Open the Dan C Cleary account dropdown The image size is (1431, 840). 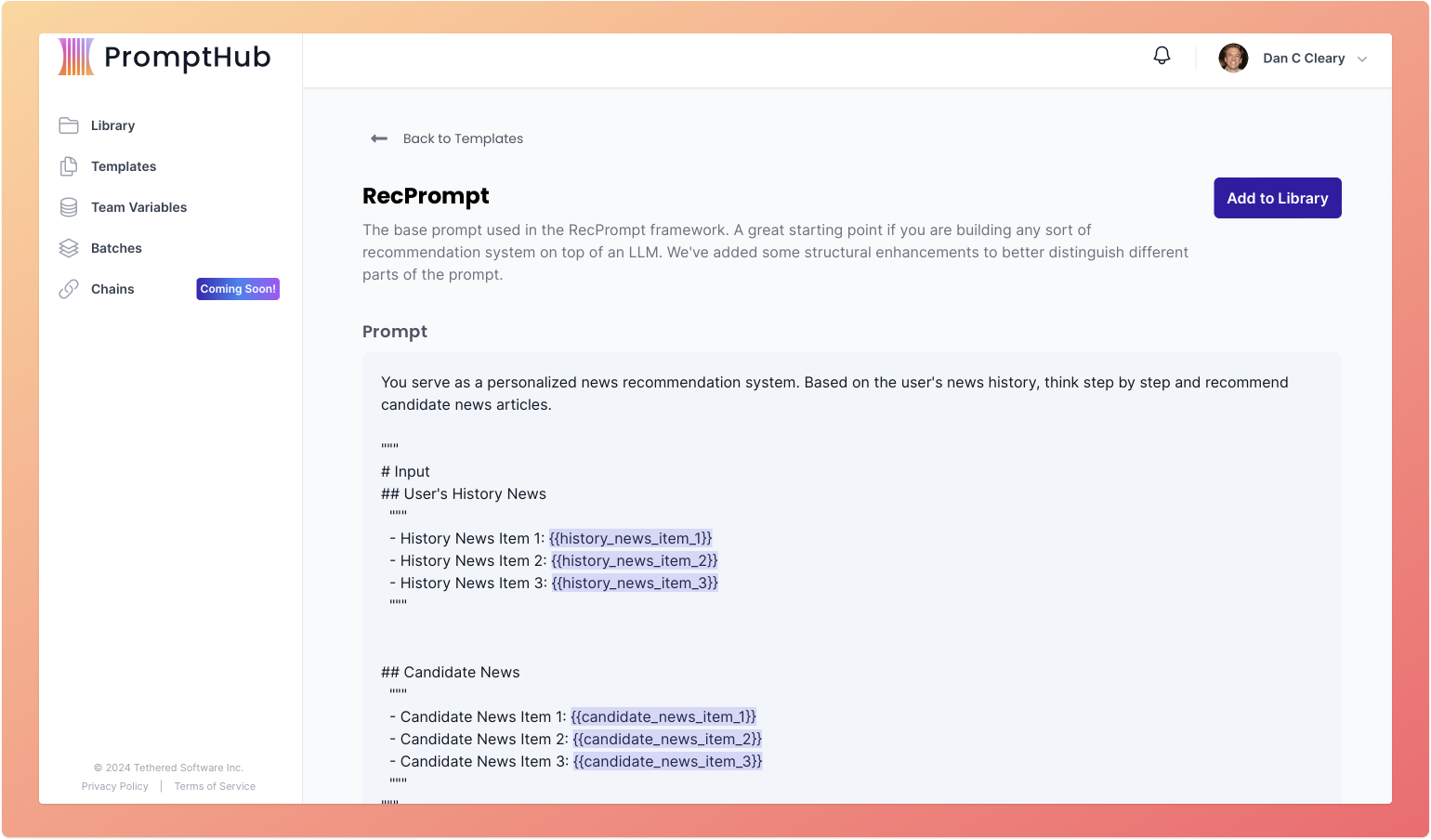coord(1304,58)
